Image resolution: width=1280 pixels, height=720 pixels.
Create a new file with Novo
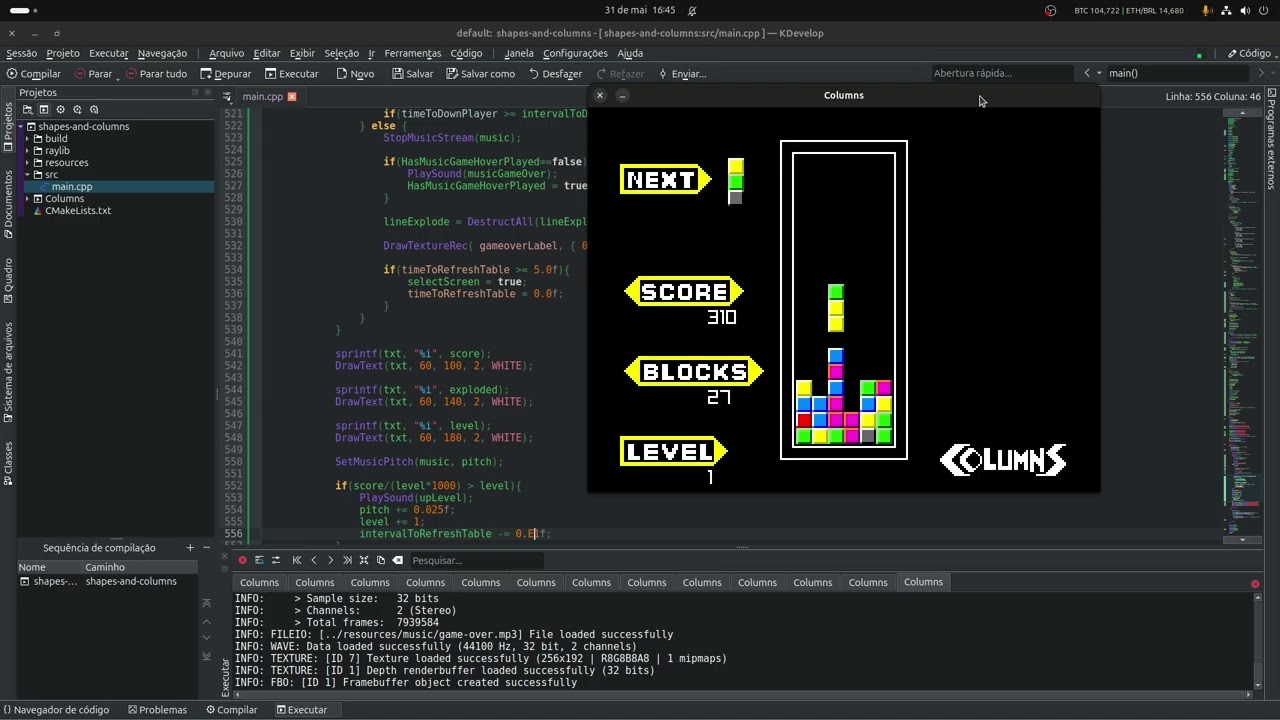coord(355,73)
